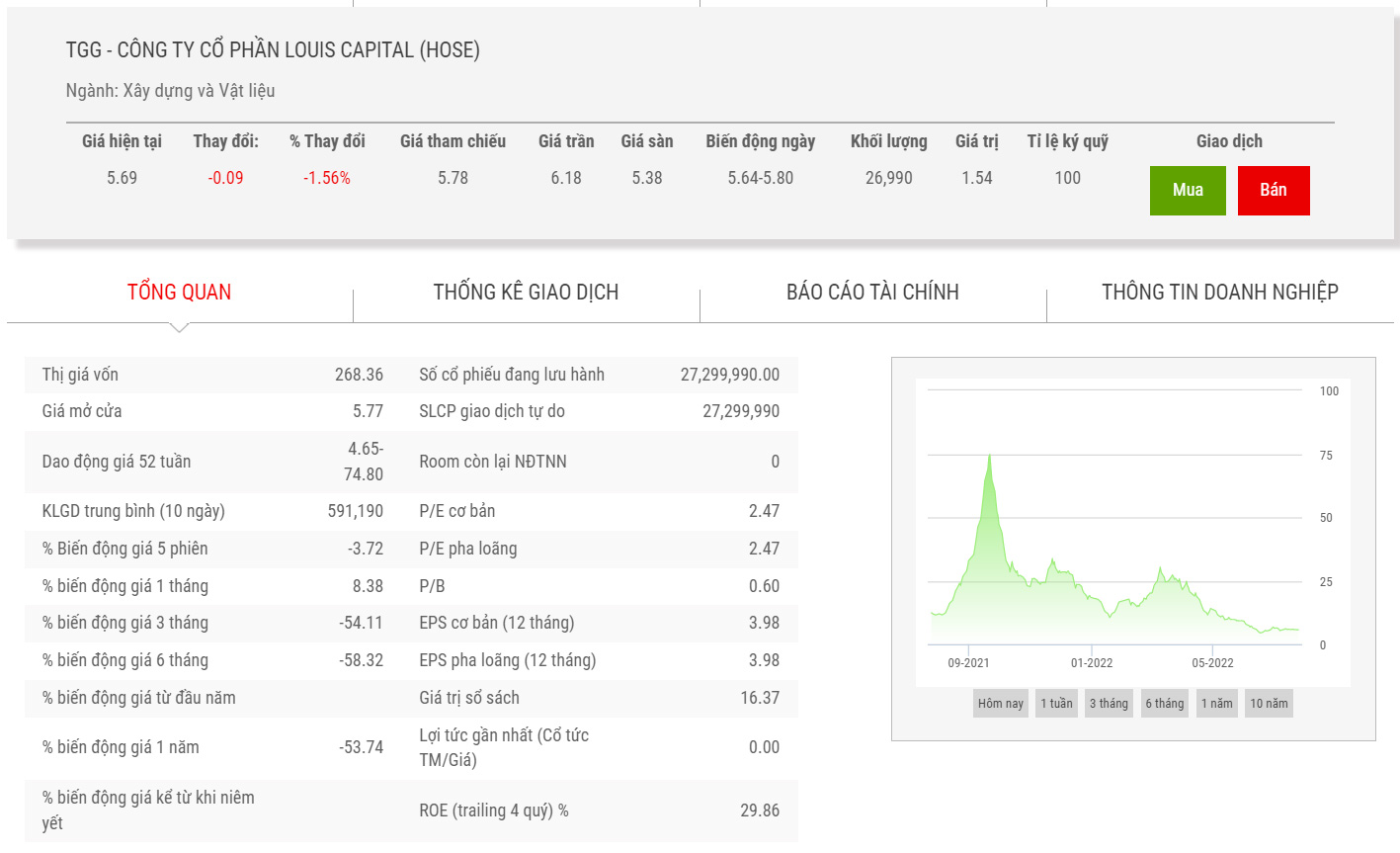The width and height of the screenshot is (1400, 853).
Task: Click the green Mua buy button
Action: pyautogui.click(x=1188, y=191)
